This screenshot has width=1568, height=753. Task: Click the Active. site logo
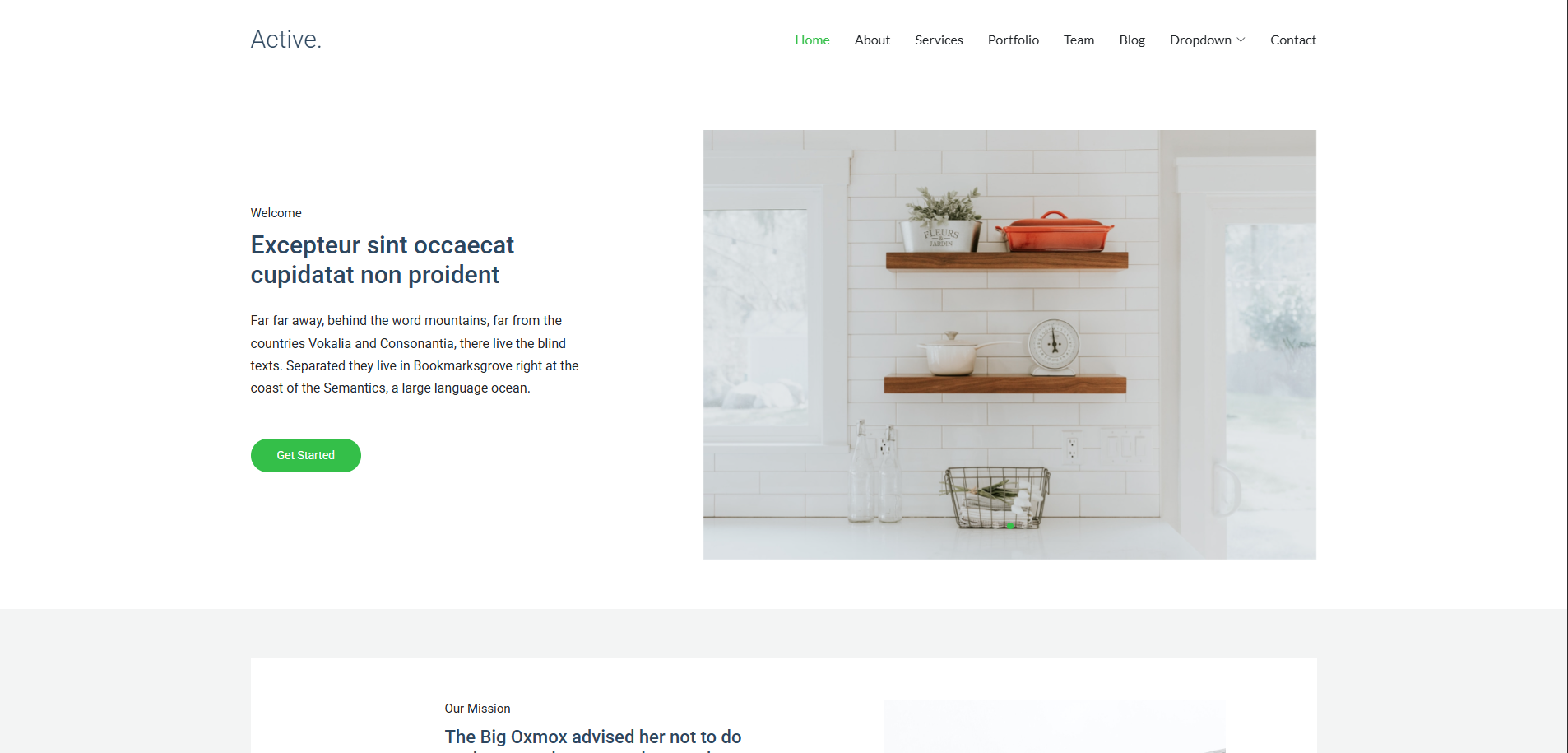coord(285,40)
